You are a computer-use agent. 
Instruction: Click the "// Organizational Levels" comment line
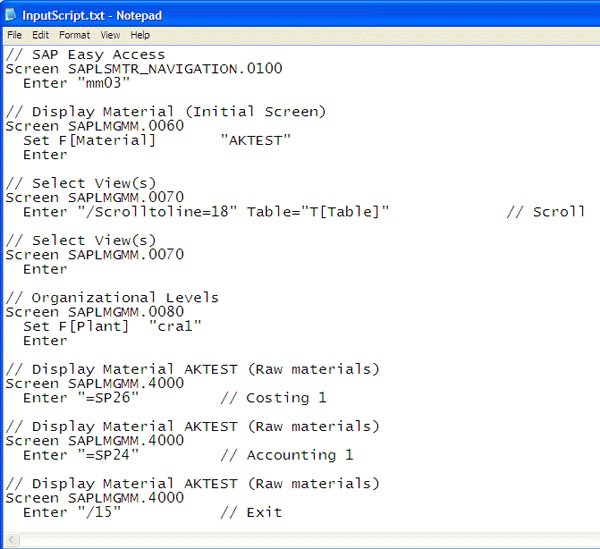[x=112, y=298]
